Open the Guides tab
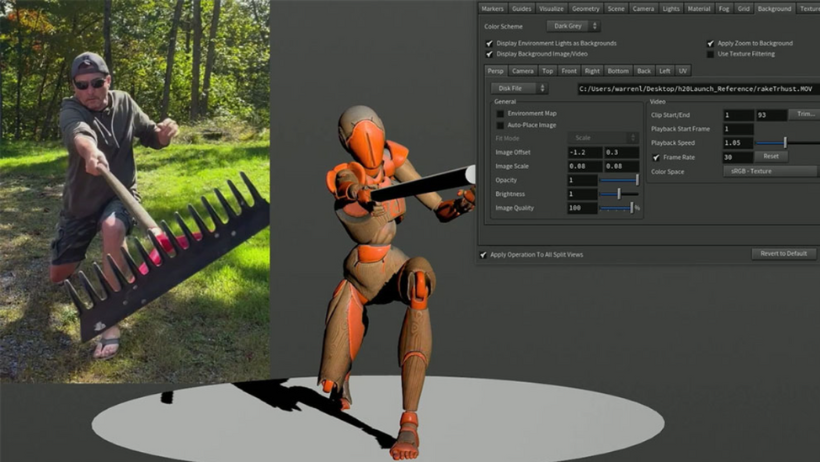The width and height of the screenshot is (820, 462). 521,8
